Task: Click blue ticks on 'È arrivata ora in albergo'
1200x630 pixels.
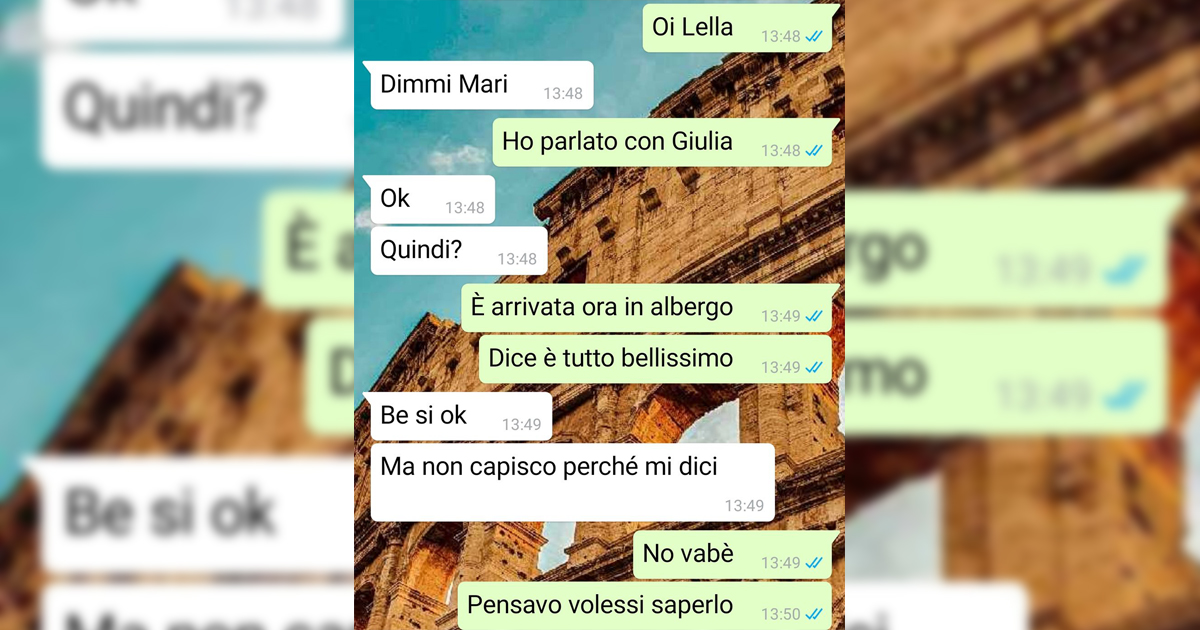Action: (x=815, y=316)
